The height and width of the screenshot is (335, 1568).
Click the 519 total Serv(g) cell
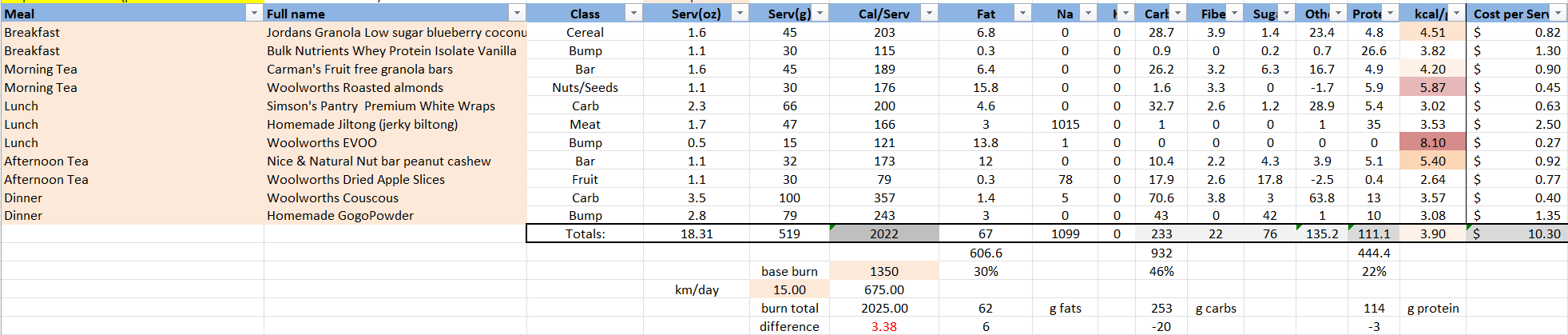[789, 233]
